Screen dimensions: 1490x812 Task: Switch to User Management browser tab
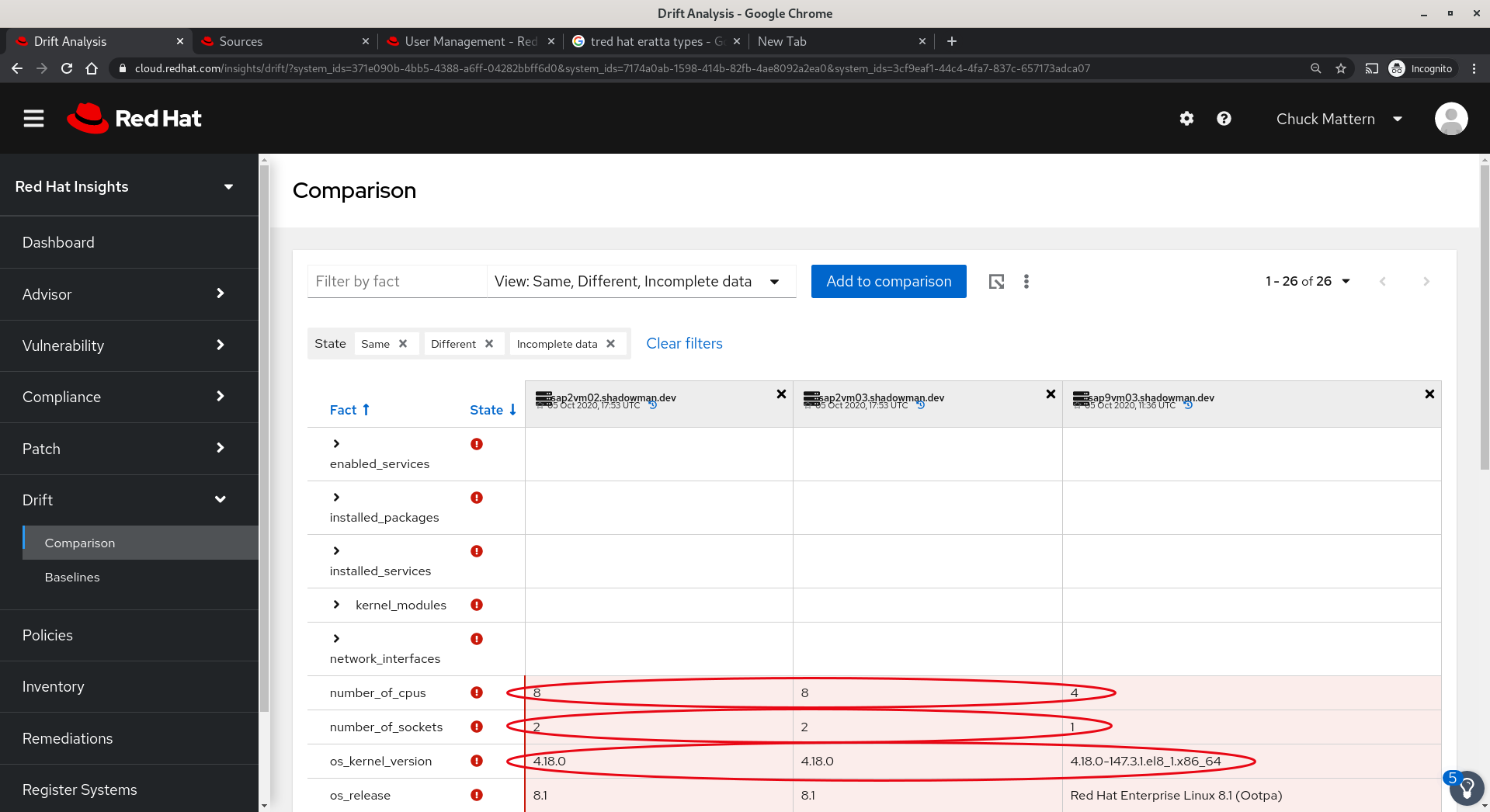coord(470,41)
